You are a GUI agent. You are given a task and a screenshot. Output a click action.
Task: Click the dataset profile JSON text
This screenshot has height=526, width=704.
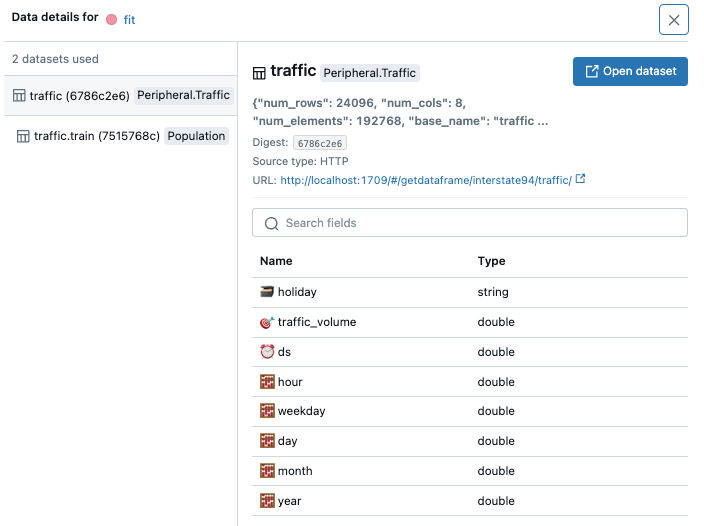click(x=400, y=112)
